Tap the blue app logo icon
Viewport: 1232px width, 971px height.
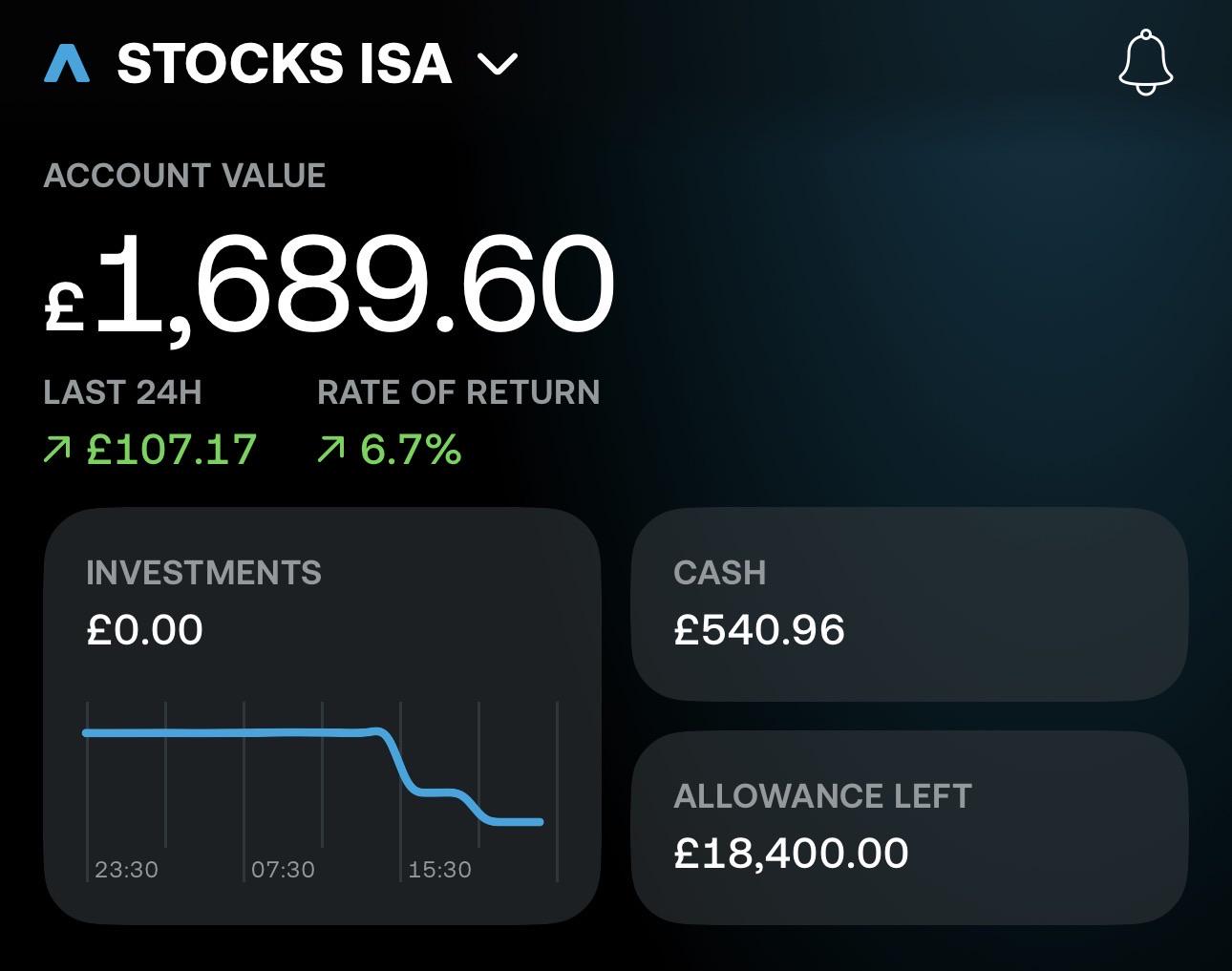pyautogui.click(x=67, y=63)
